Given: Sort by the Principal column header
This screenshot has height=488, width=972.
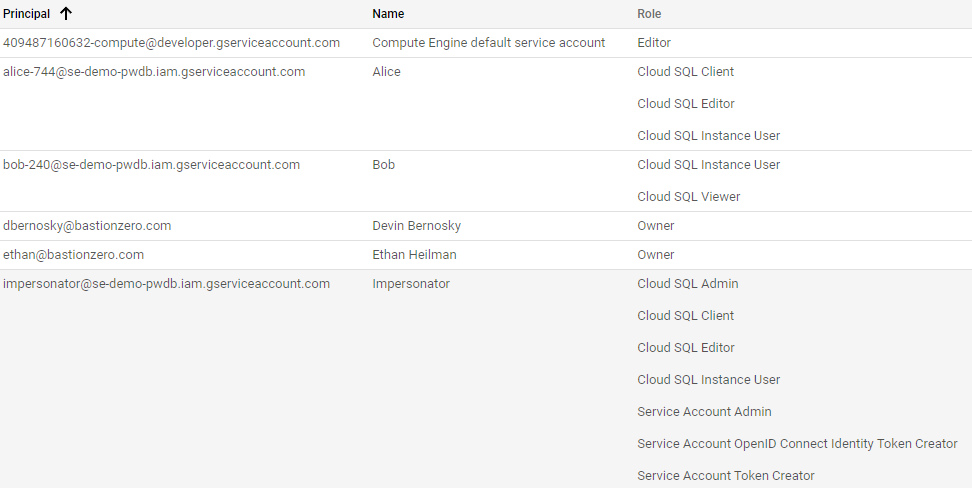Looking at the screenshot, I should click(x=27, y=14).
